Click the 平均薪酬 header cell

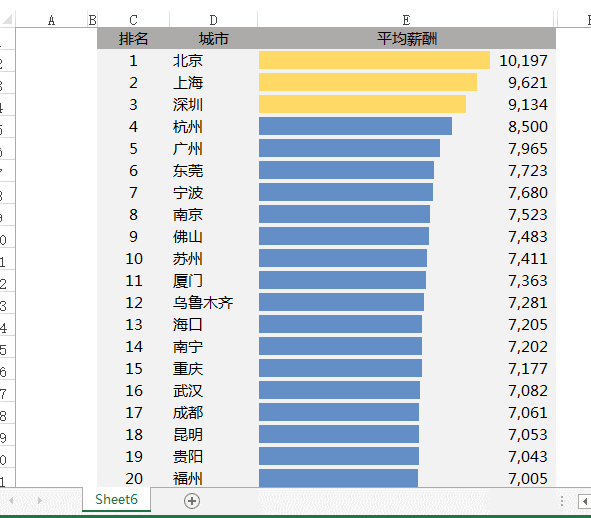pyautogui.click(x=407, y=38)
